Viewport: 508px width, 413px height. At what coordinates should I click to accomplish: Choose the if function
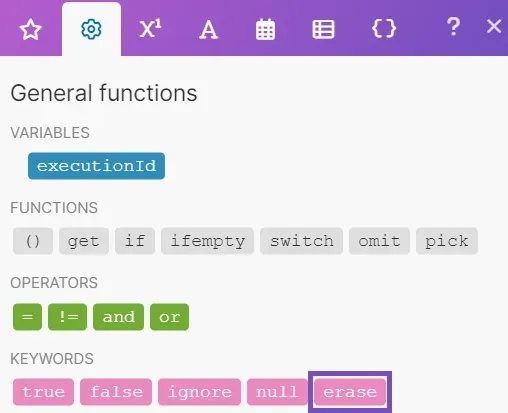[135, 241]
